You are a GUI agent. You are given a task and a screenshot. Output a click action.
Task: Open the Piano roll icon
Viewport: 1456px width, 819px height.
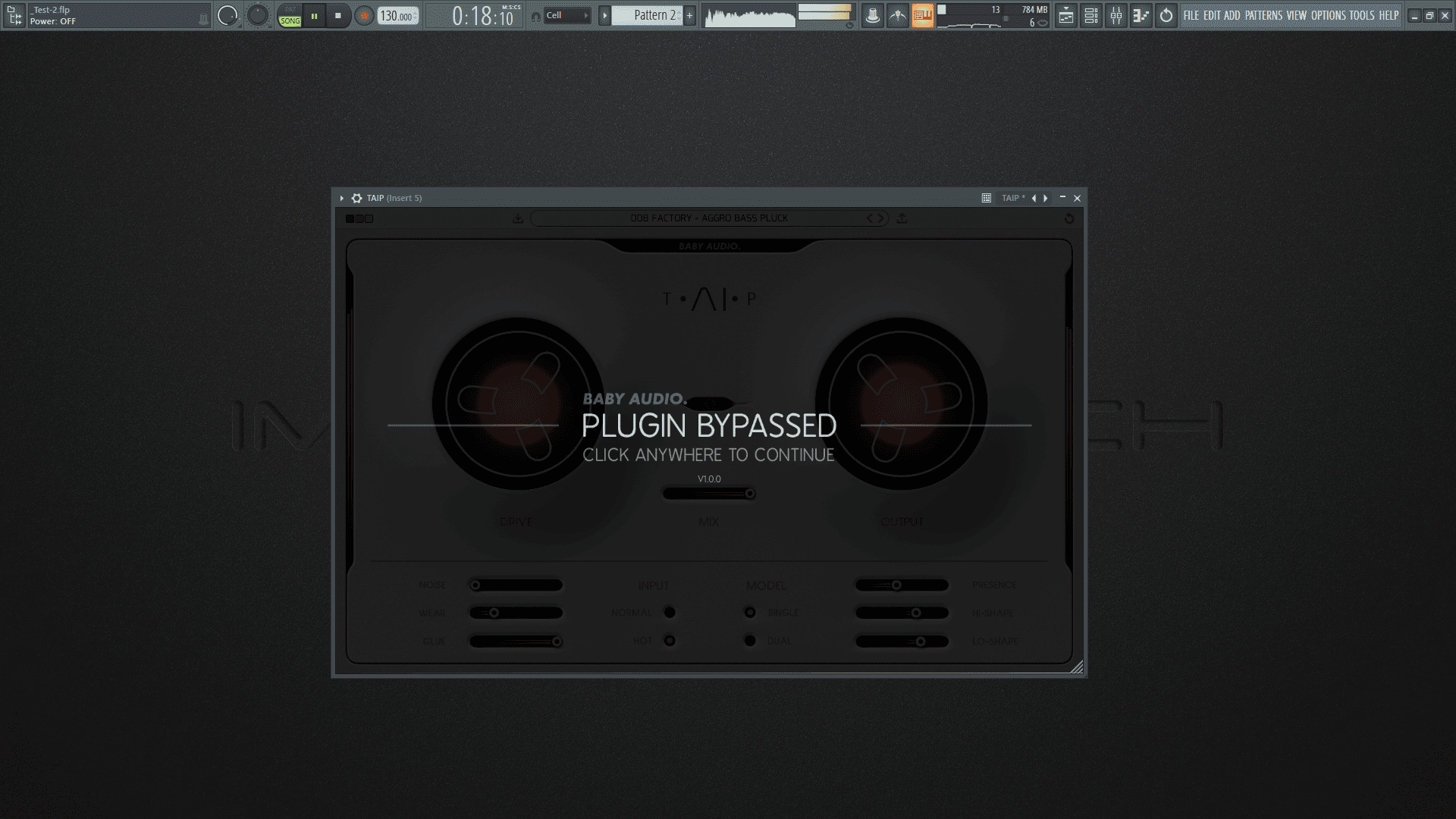pos(1141,15)
